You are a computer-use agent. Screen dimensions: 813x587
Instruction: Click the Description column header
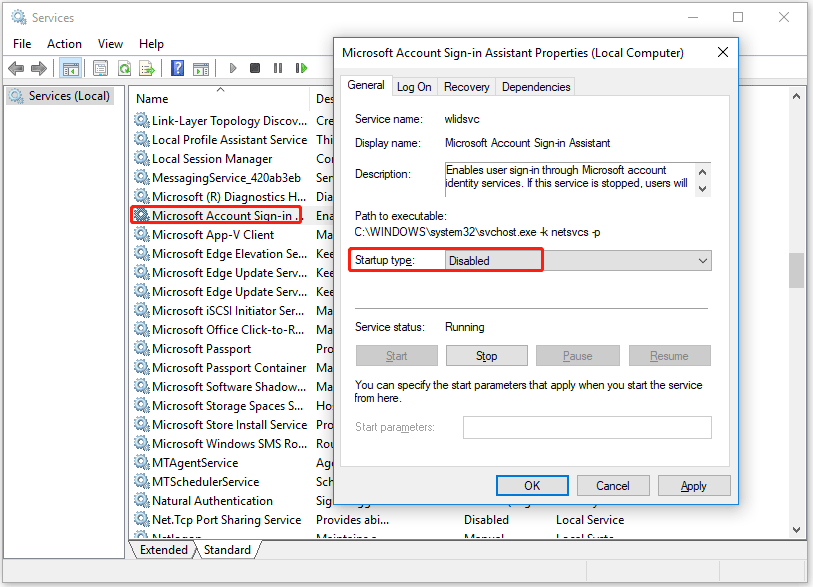point(324,99)
